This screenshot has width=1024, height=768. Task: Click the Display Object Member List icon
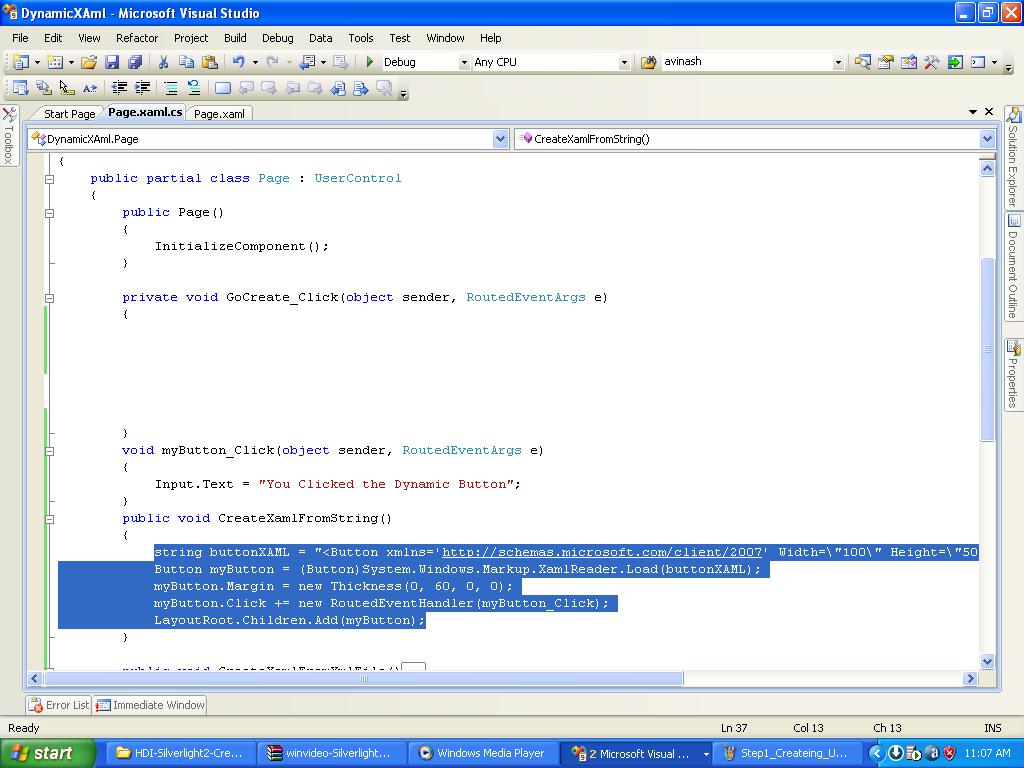[20, 88]
